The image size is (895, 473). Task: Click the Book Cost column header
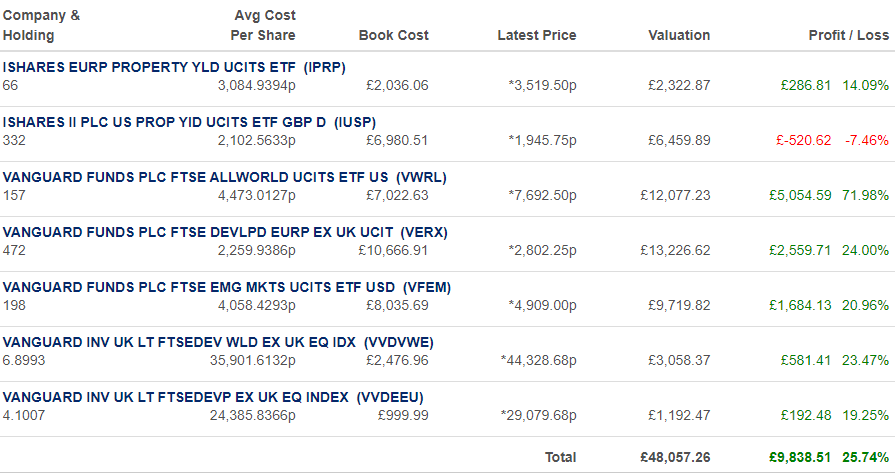click(394, 35)
